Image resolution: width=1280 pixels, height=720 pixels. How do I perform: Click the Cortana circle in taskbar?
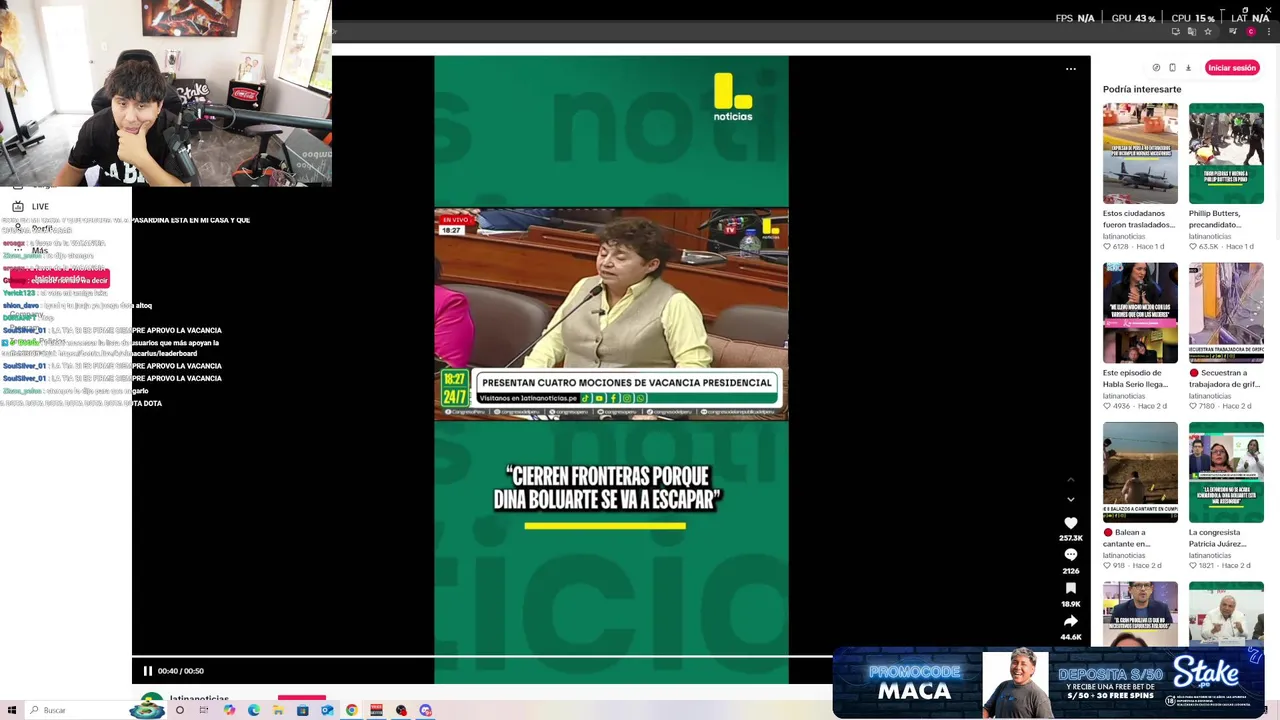tap(180, 710)
